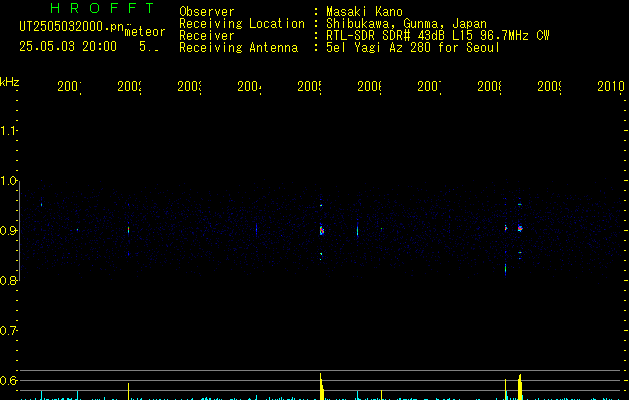Click the green 'meteor' label

[x=145, y=32]
